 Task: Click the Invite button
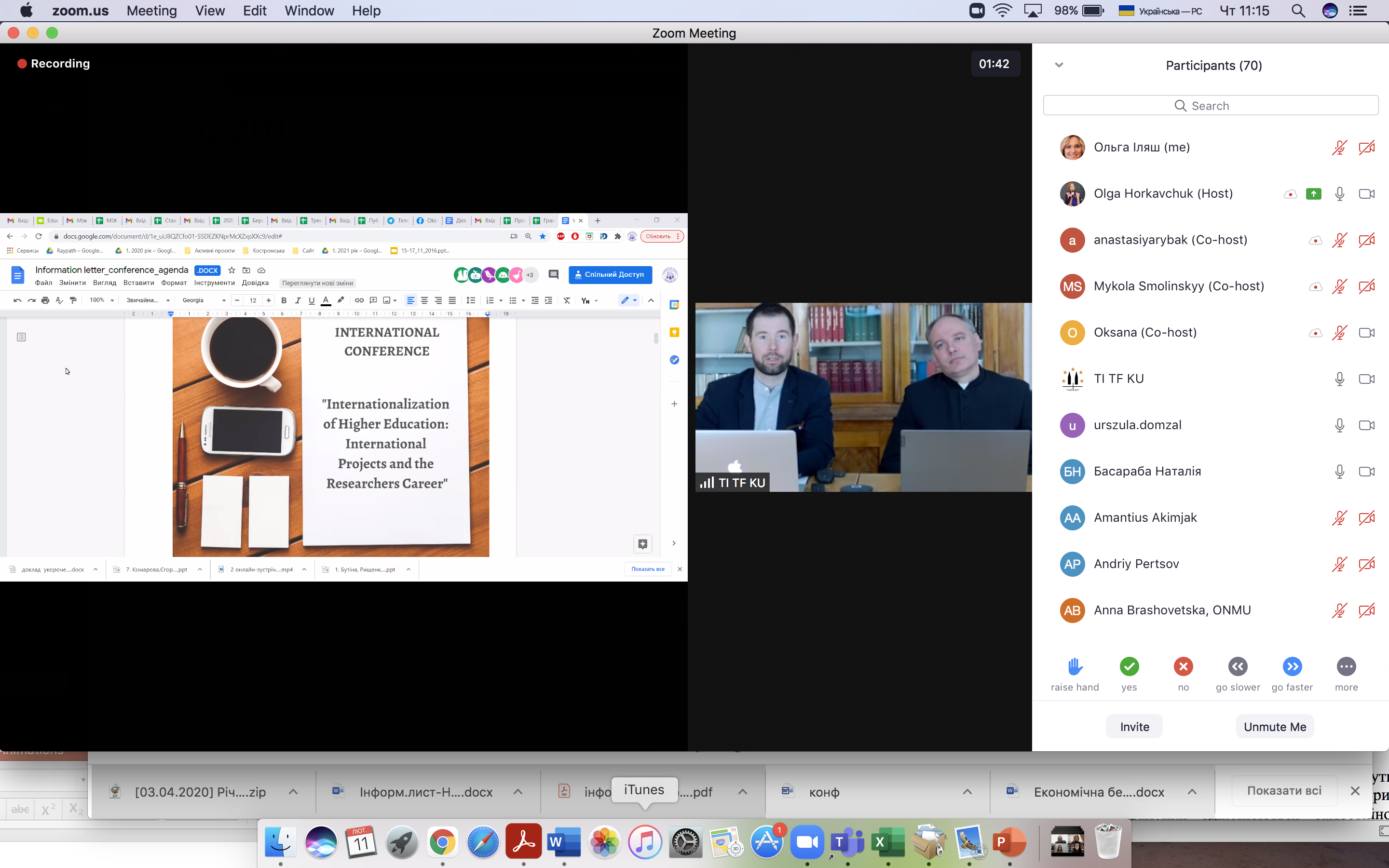pyautogui.click(x=1134, y=726)
